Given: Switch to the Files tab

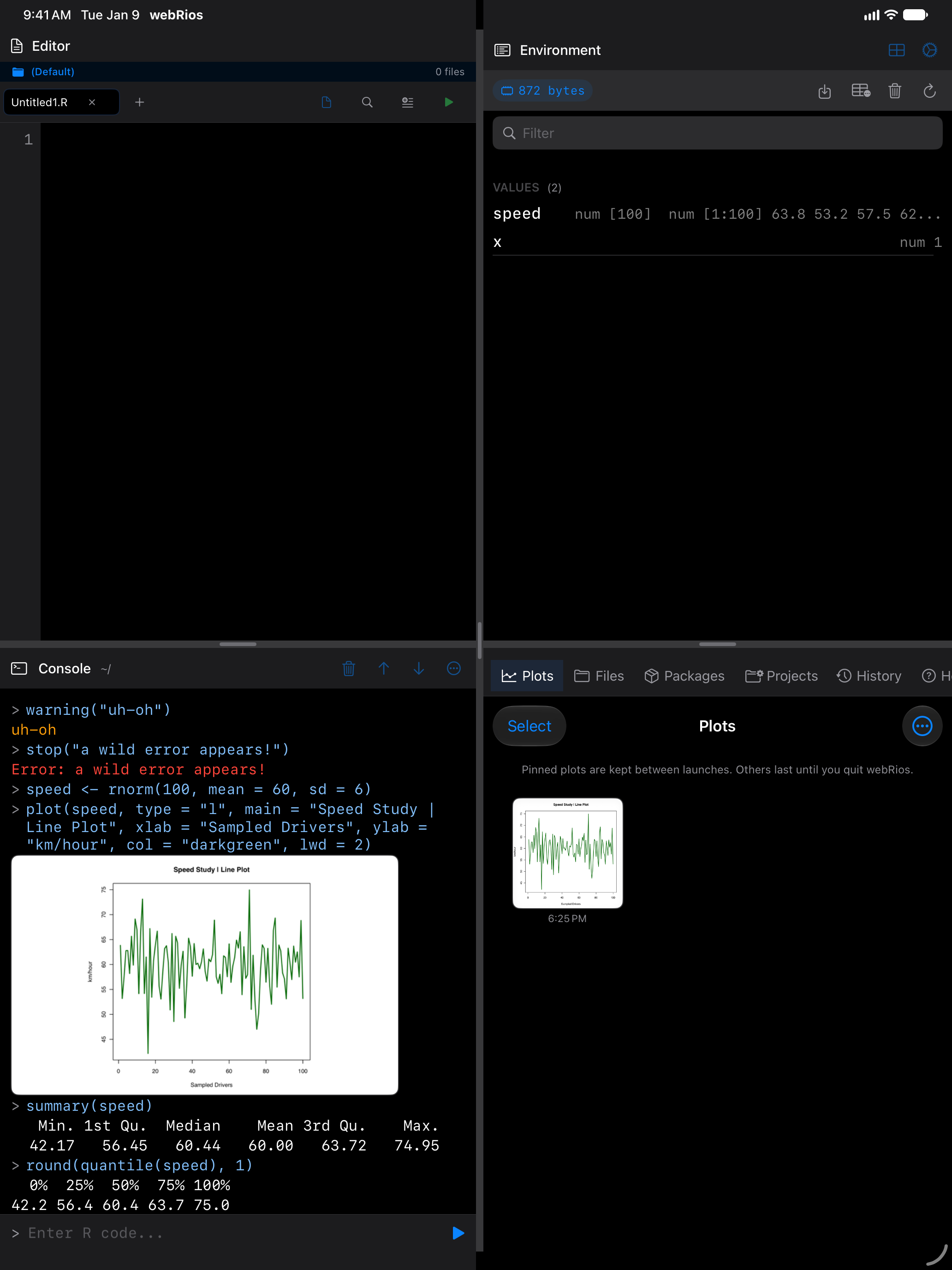Looking at the screenshot, I should (599, 676).
